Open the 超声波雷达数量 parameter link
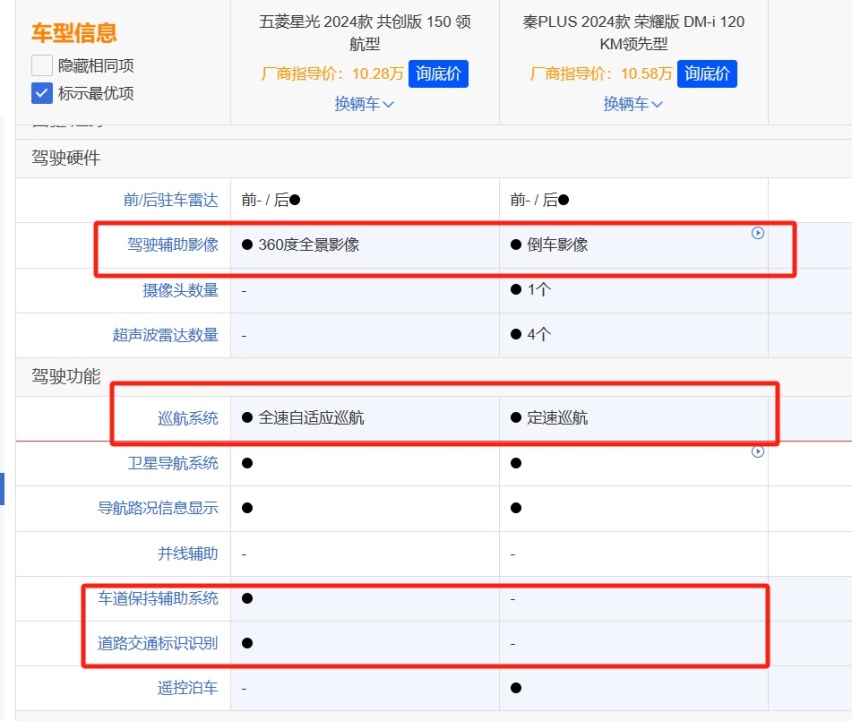852x721 pixels. pyautogui.click(x=165, y=335)
